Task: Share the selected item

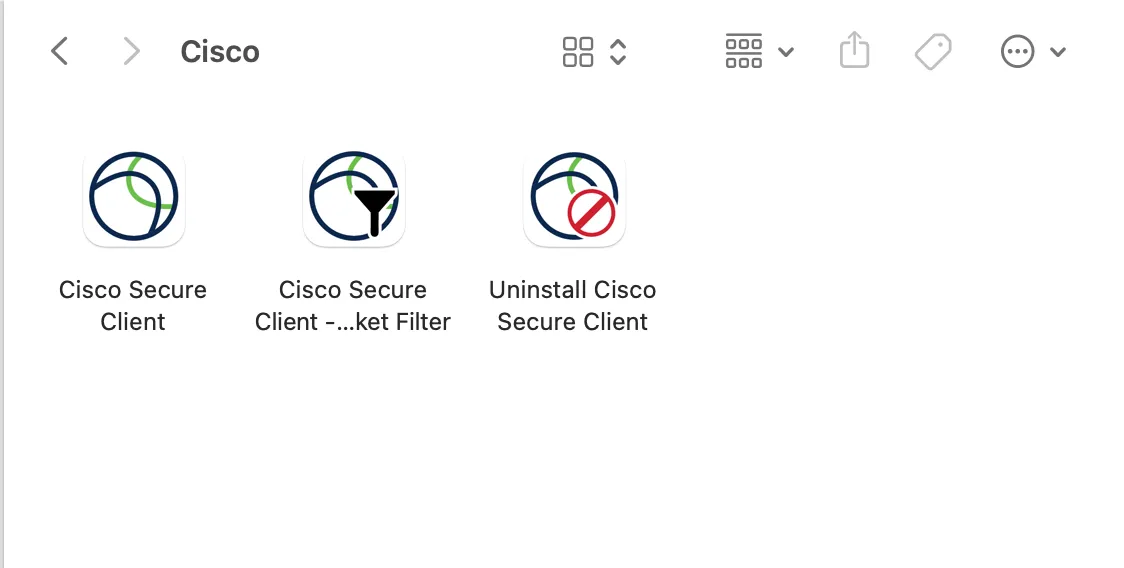Action: (854, 51)
